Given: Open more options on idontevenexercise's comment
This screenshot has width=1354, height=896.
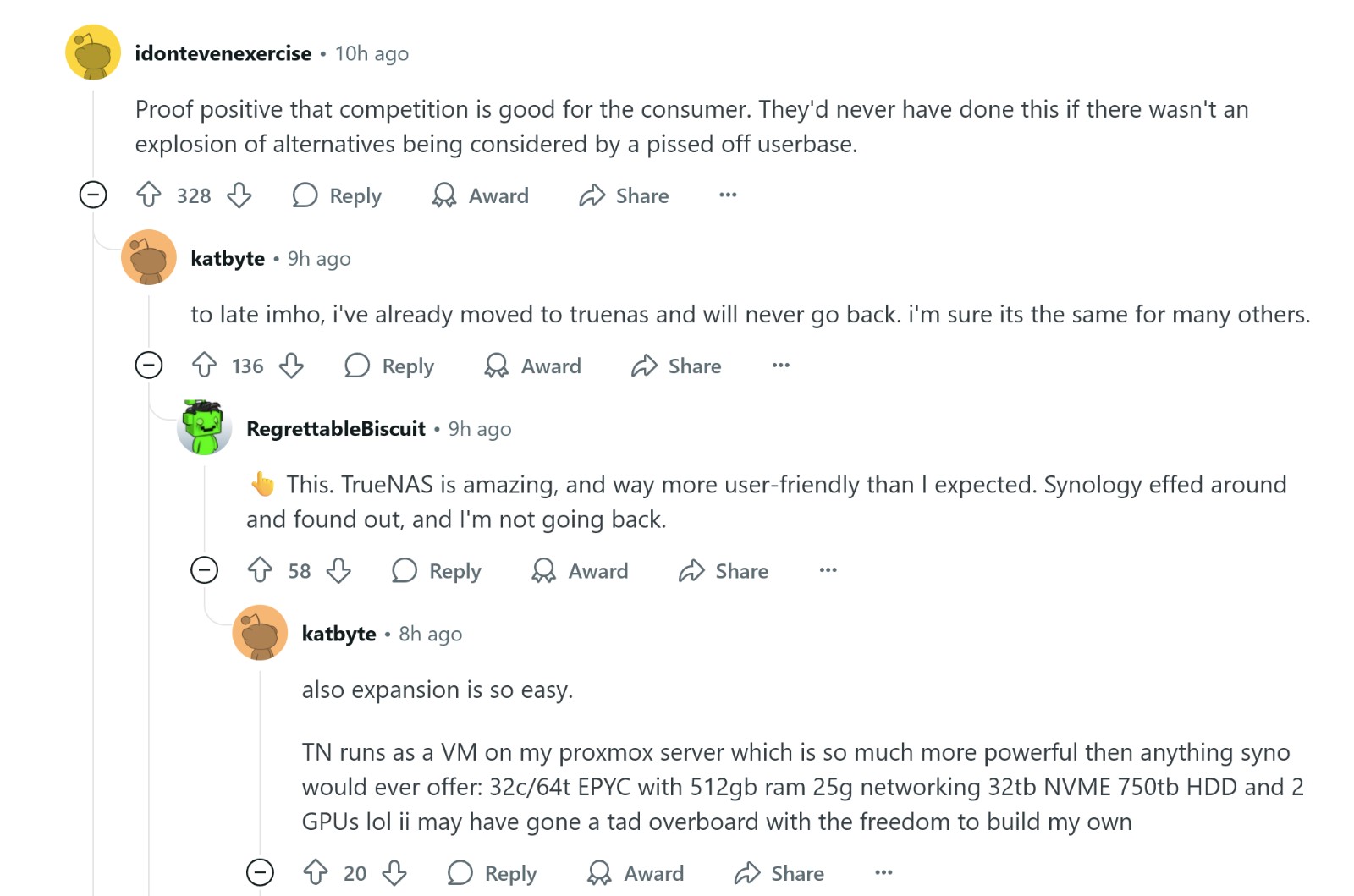Looking at the screenshot, I should click(x=728, y=195).
